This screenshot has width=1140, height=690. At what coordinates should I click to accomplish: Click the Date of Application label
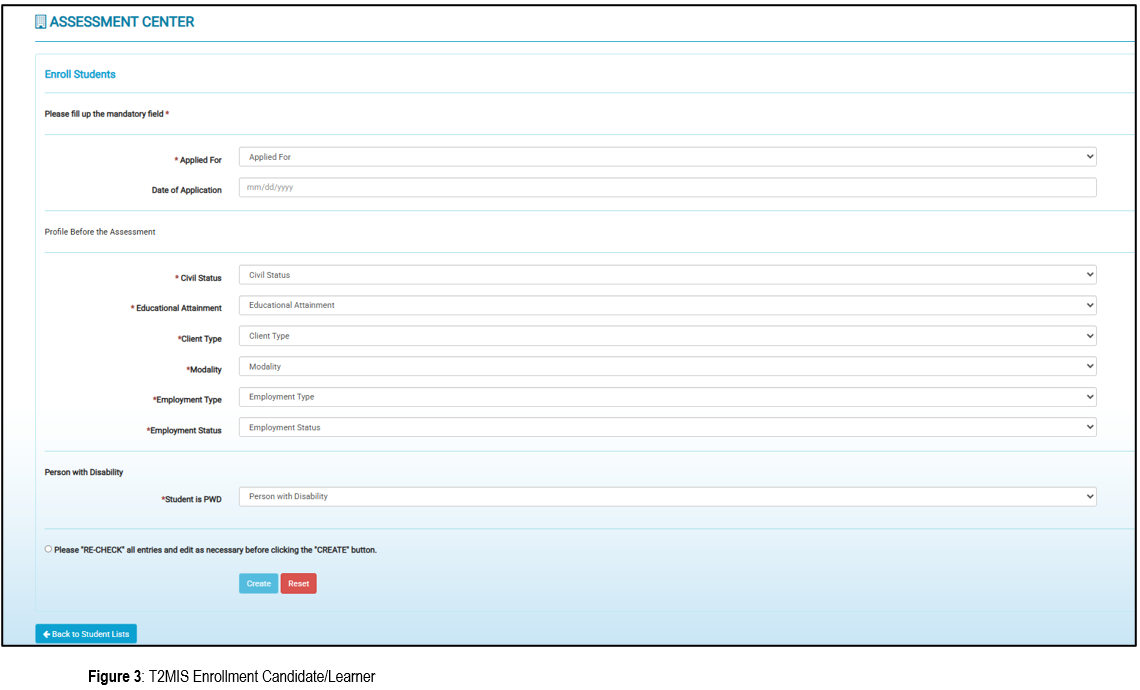(x=187, y=190)
